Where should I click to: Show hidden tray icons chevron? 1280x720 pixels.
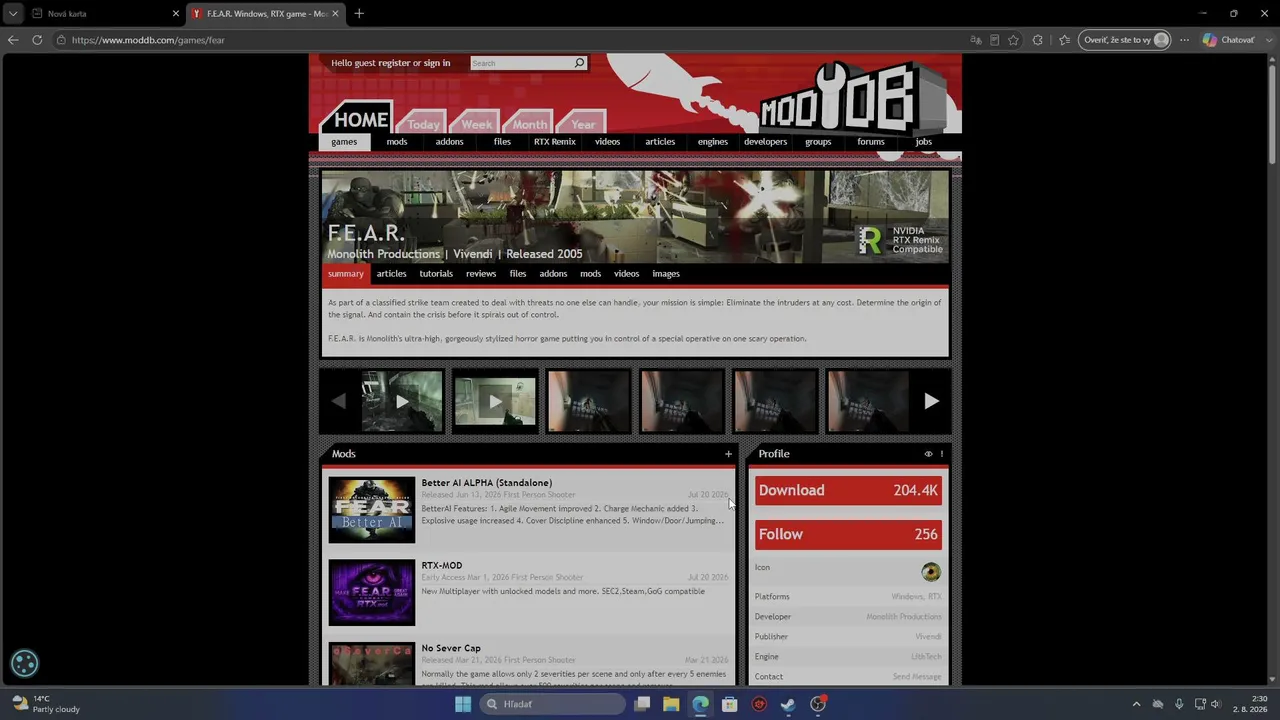tap(1136, 704)
